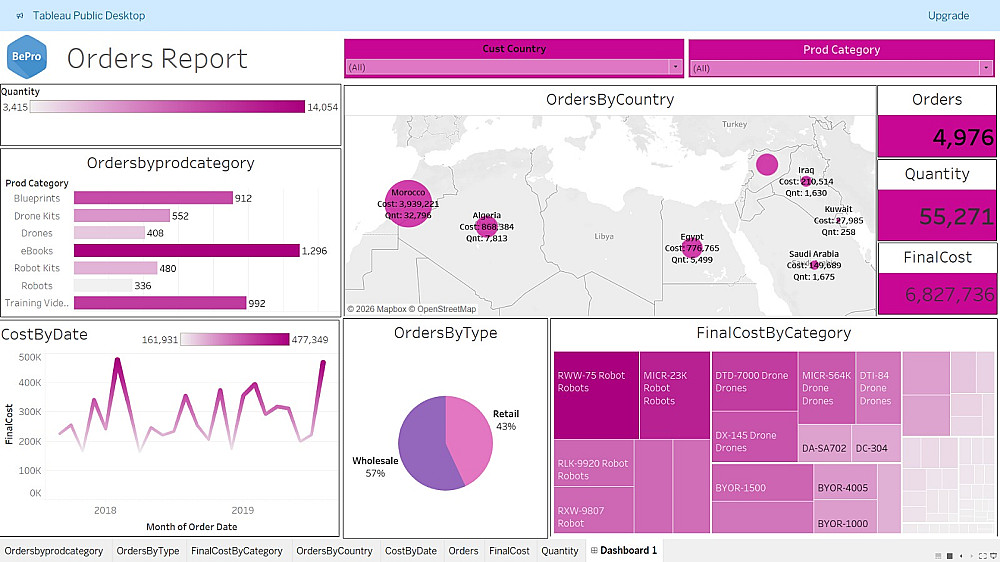Screen dimensions: 1000x562
Task: Click the Morocco bubble on the map
Action: click(408, 203)
